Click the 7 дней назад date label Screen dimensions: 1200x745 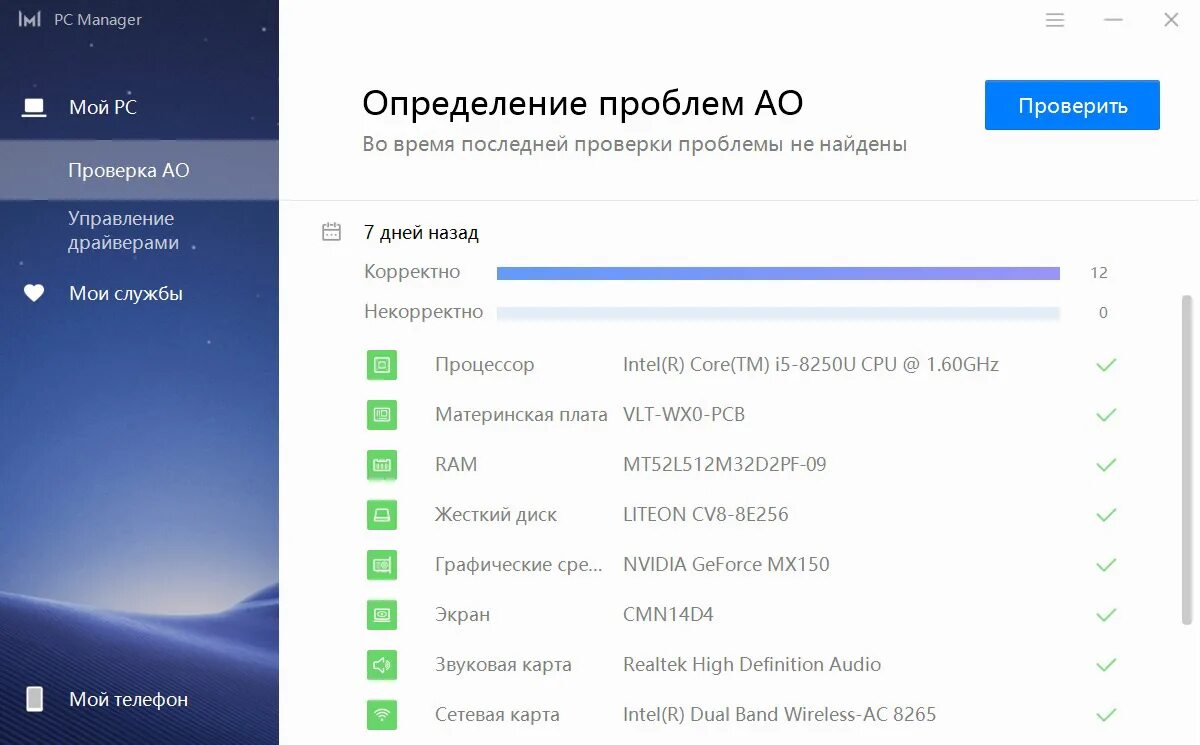point(421,233)
